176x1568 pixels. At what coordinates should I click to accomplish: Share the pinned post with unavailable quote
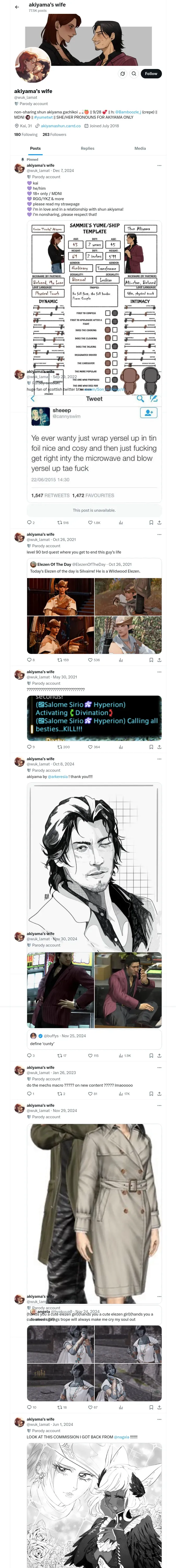tap(159, 522)
